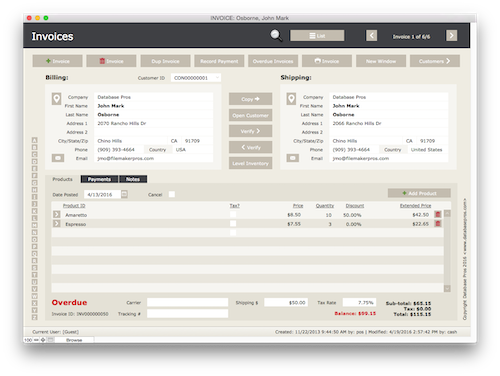Click the shipping Country field
The height and width of the screenshot is (376, 500).
[428, 150]
